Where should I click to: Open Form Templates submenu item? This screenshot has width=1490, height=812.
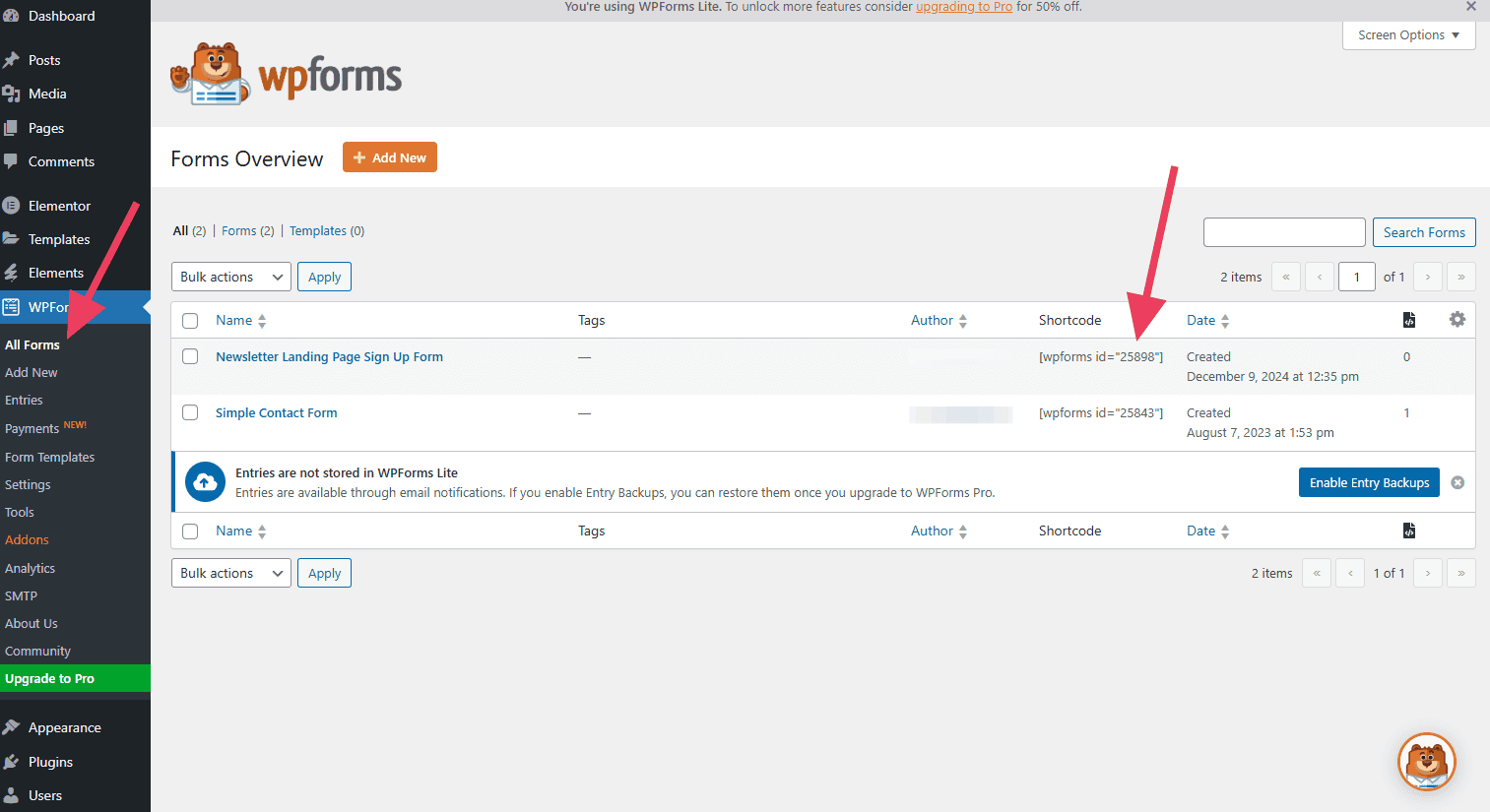point(50,457)
